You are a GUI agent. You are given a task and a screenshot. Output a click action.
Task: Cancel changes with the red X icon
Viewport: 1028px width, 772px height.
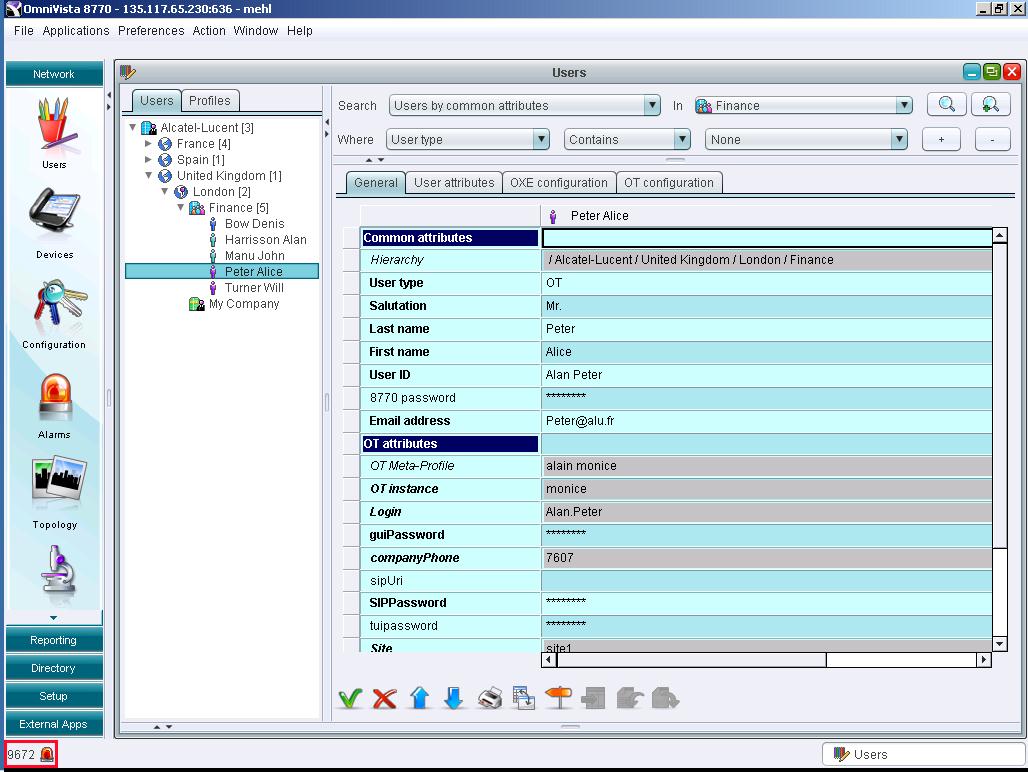pos(384,697)
